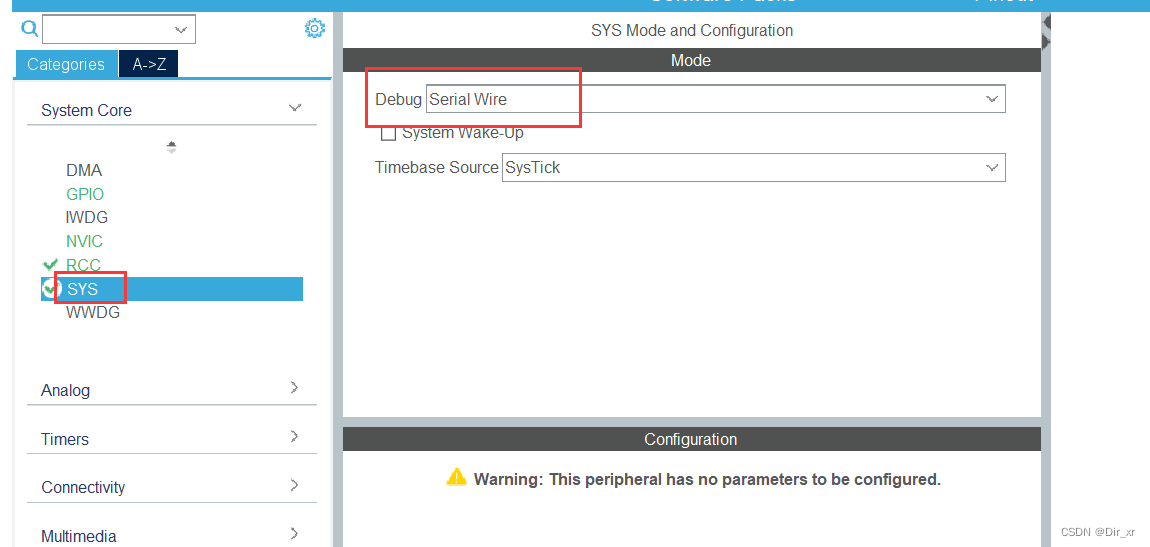This screenshot has width=1150, height=547.
Task: Select IWDG in the System Core list
Action: pos(87,218)
